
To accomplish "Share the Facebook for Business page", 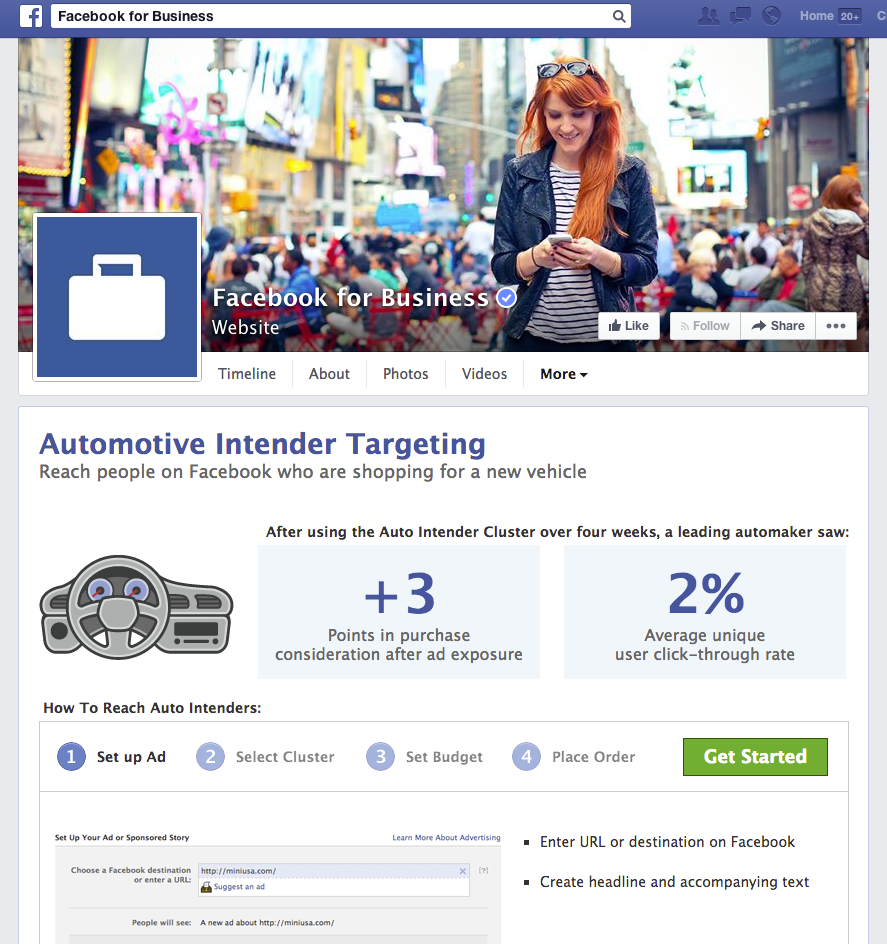I will (x=778, y=326).
